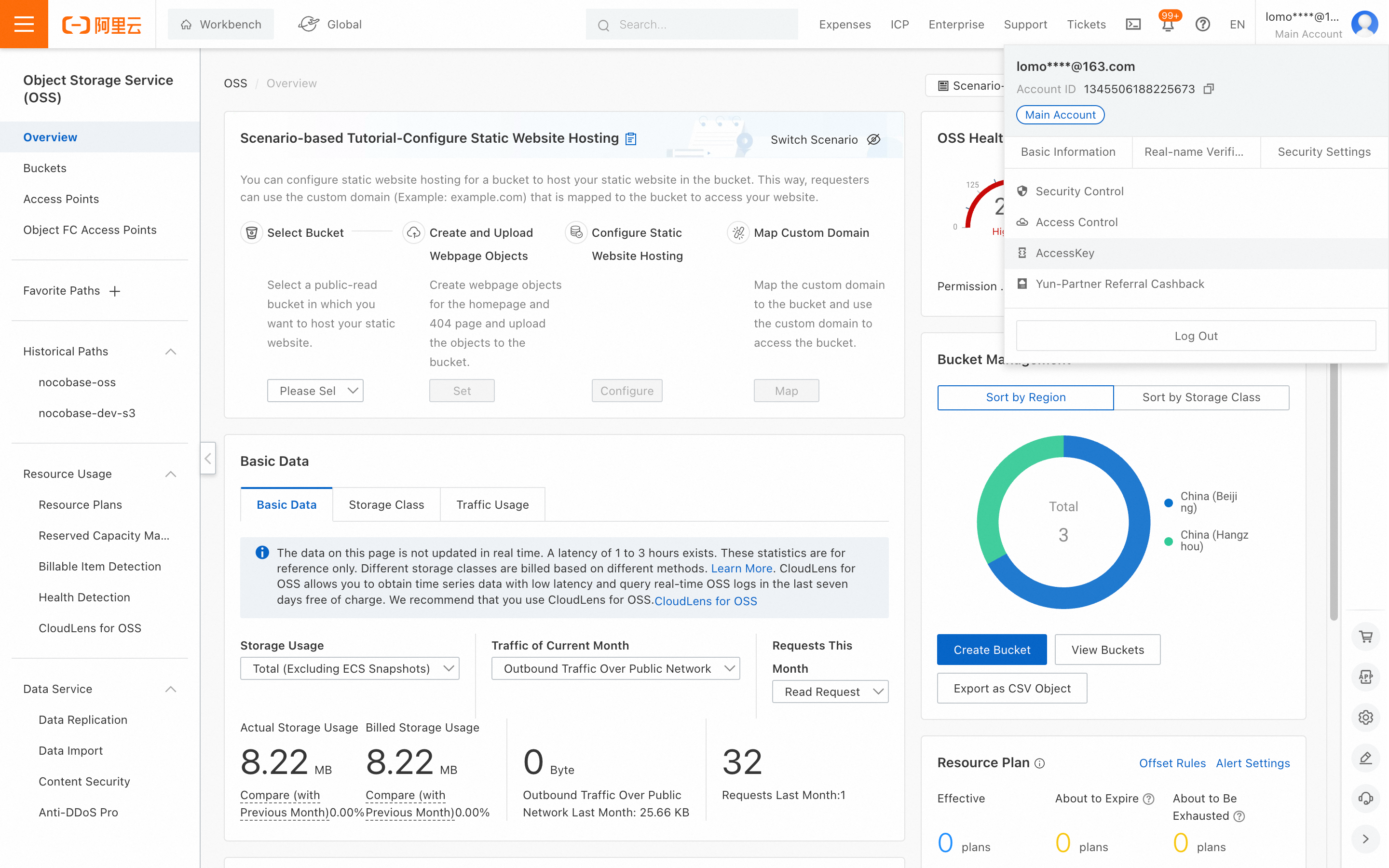The height and width of the screenshot is (868, 1389).
Task: Switch to the Traffic Usage tab
Action: pos(492,504)
